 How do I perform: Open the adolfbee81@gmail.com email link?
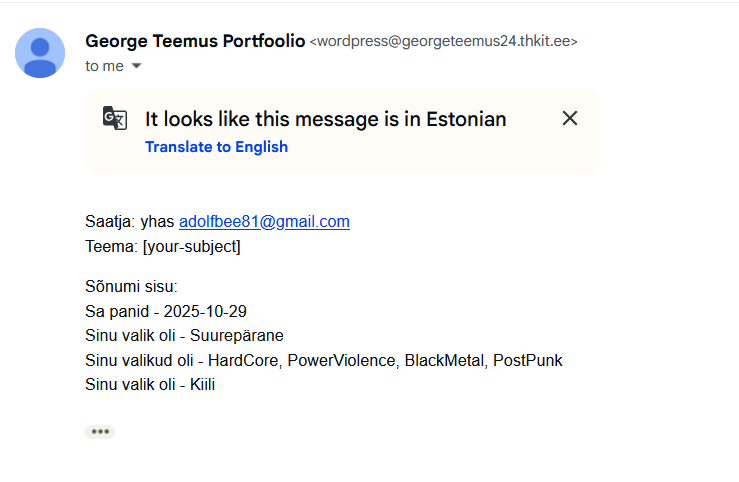pos(264,222)
